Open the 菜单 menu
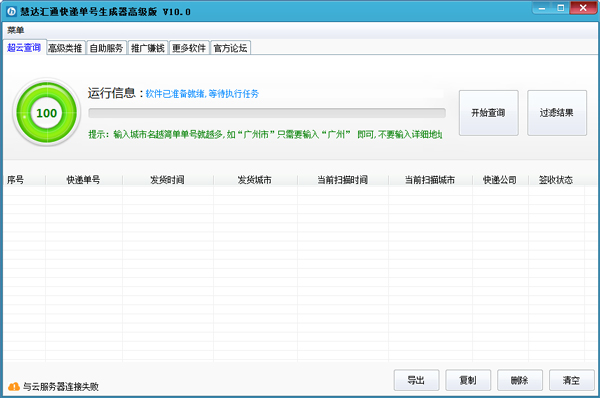 (16, 30)
